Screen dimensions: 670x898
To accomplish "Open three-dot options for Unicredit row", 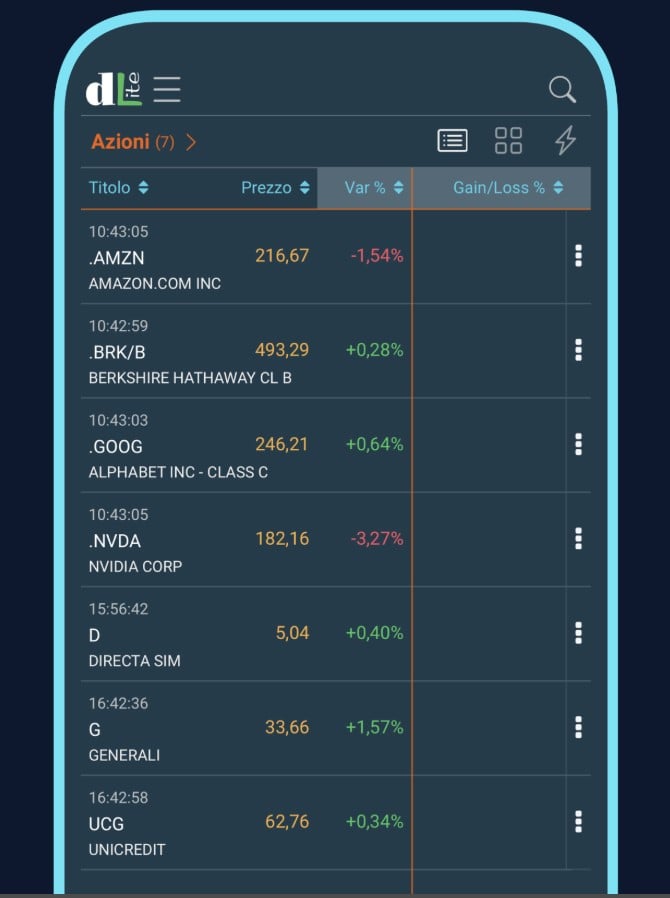I will click(x=578, y=822).
